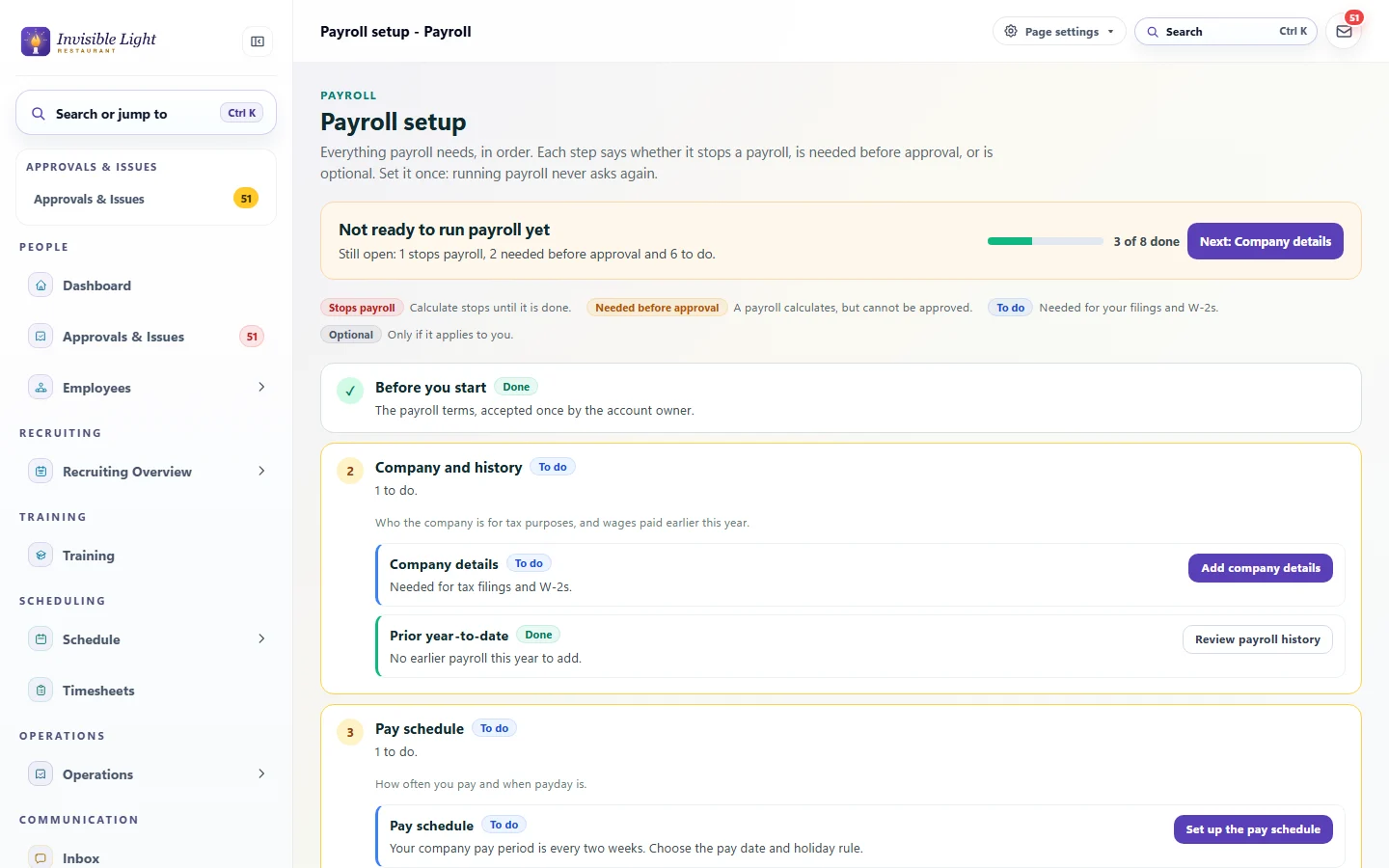1389x868 pixels.
Task: Click the Invisible Light restaurant logo
Action: [89, 41]
